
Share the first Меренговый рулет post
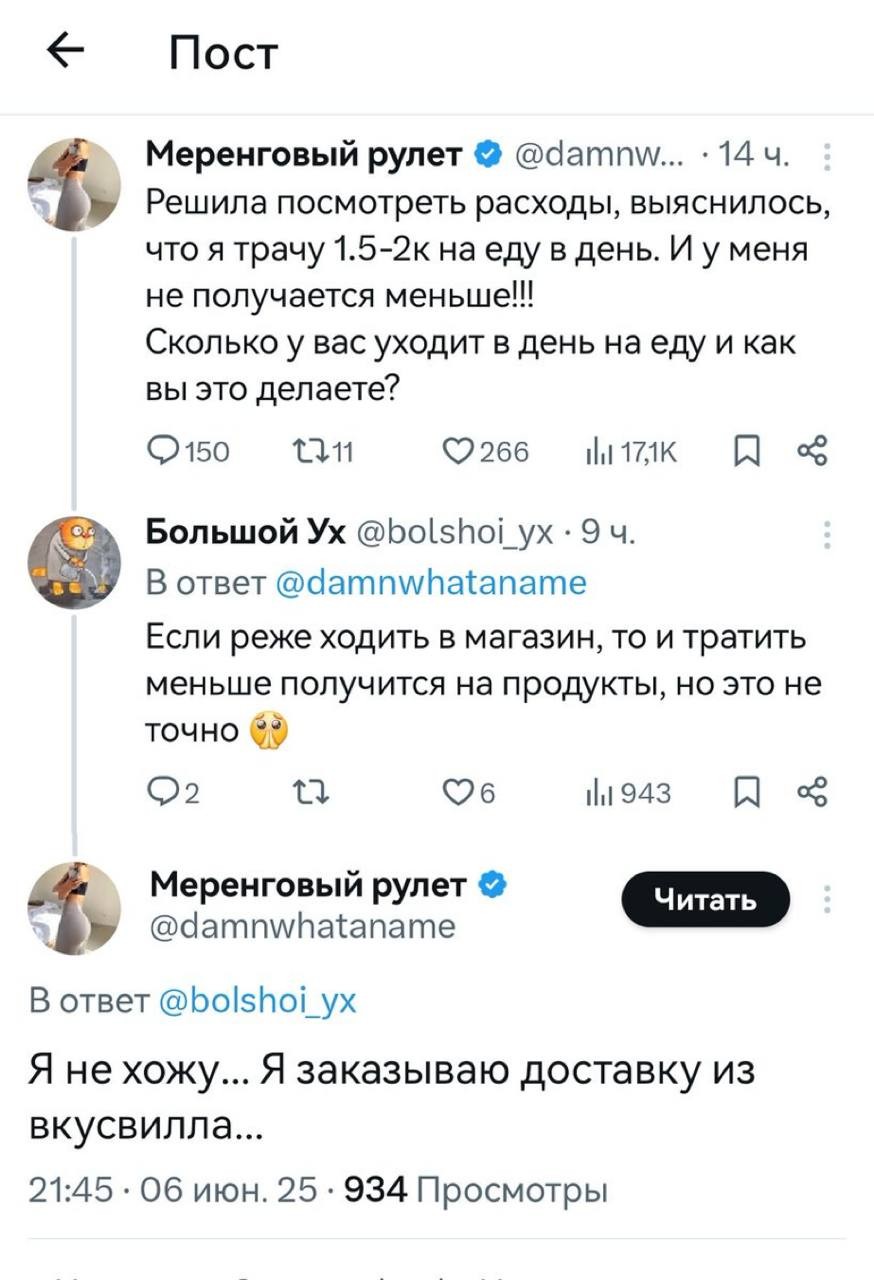pos(812,452)
